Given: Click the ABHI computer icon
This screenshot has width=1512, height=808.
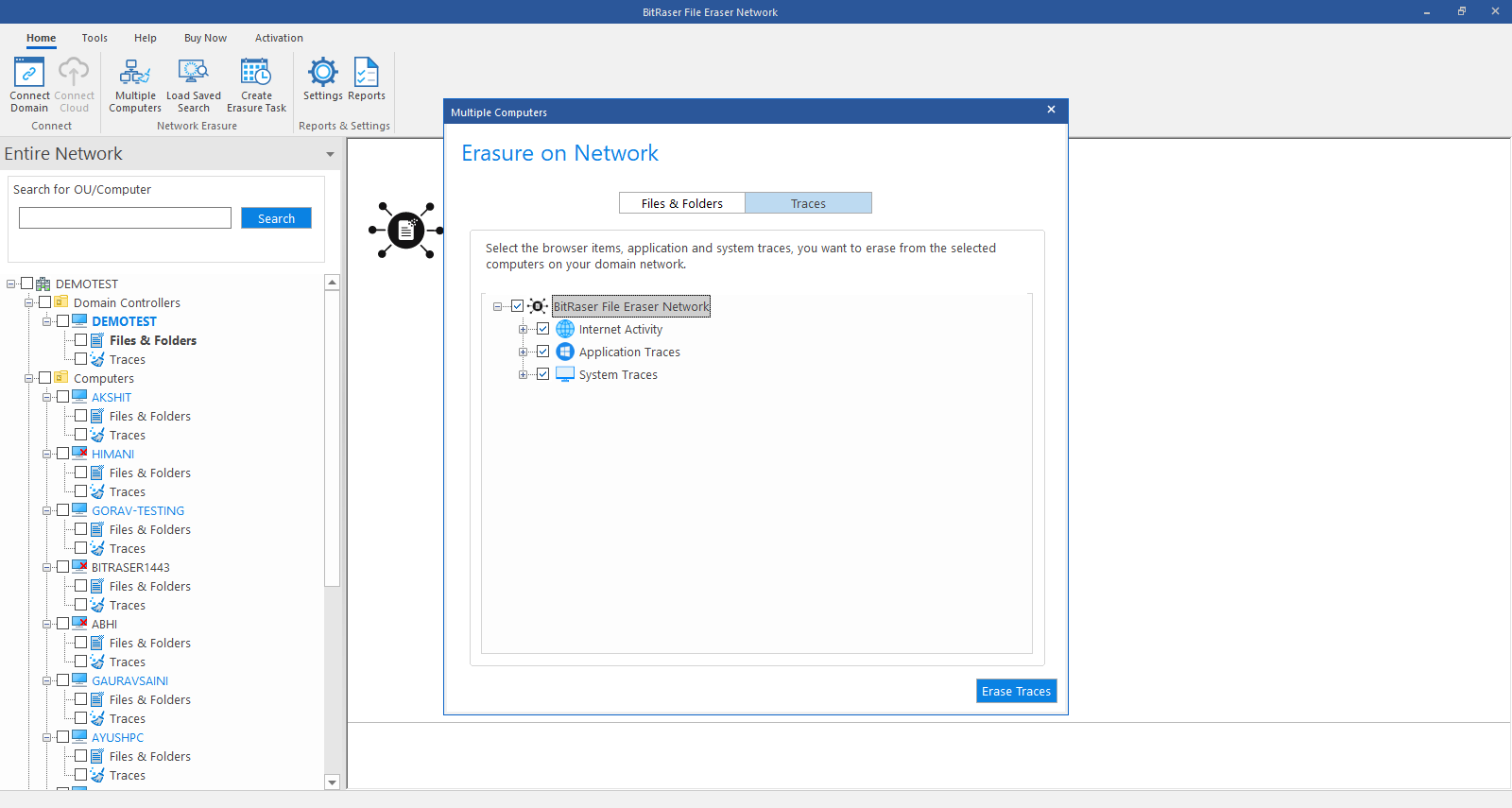Looking at the screenshot, I should pyautogui.click(x=79, y=624).
